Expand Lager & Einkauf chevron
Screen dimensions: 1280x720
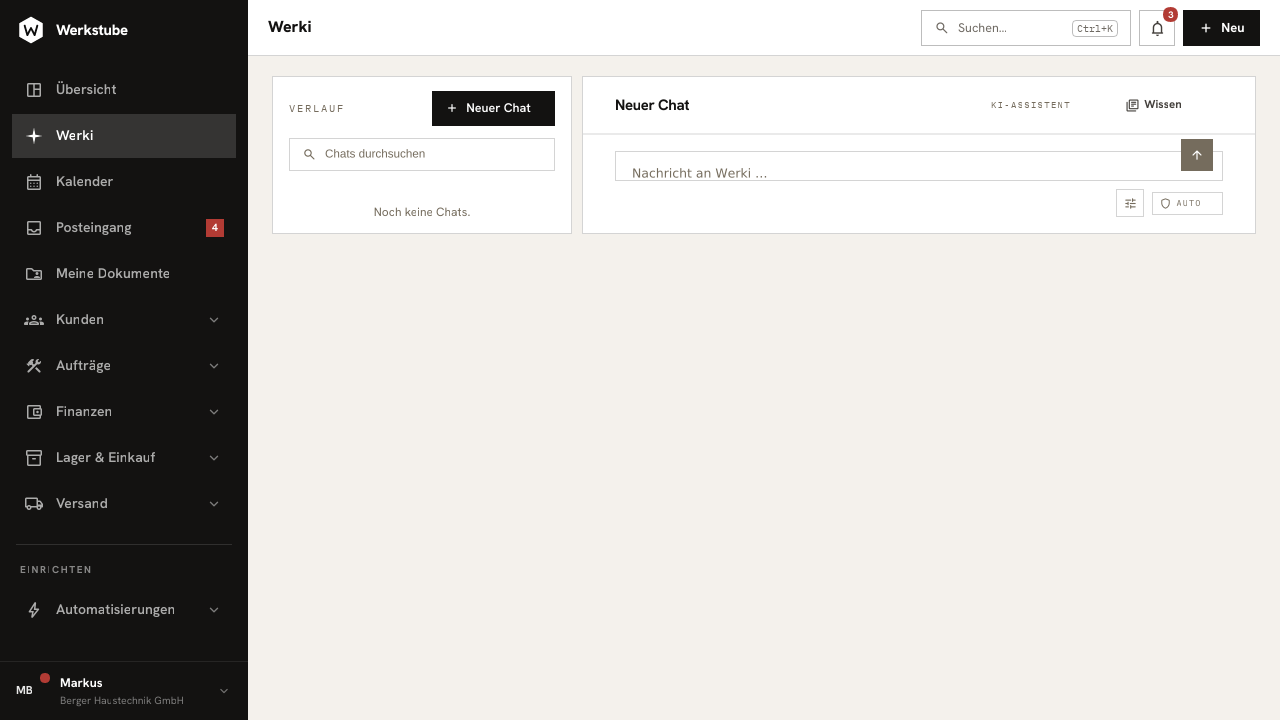[x=214, y=458]
